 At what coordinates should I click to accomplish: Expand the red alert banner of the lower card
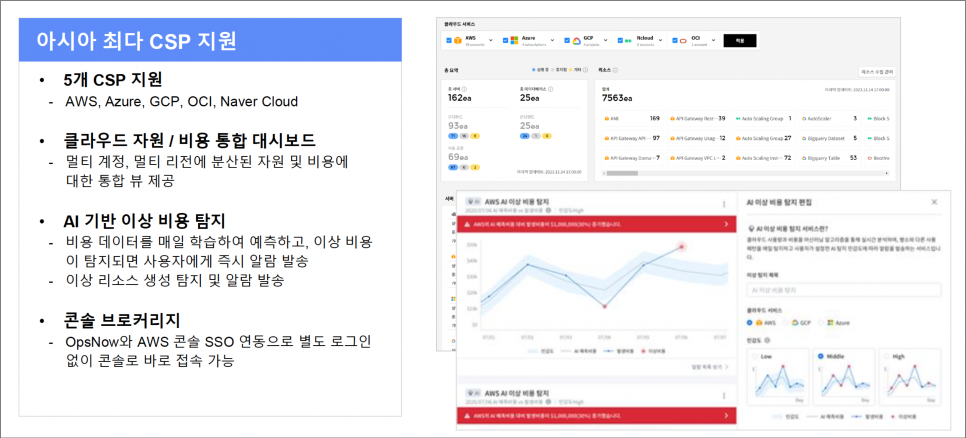726,416
